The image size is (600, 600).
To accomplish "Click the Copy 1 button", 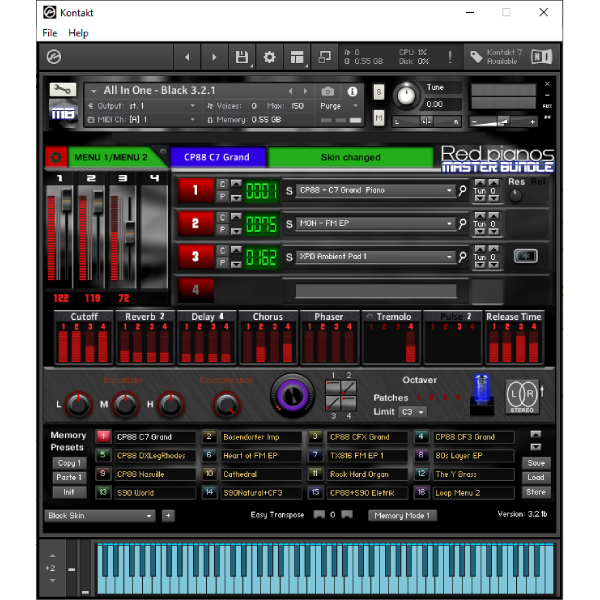I will click(x=69, y=463).
